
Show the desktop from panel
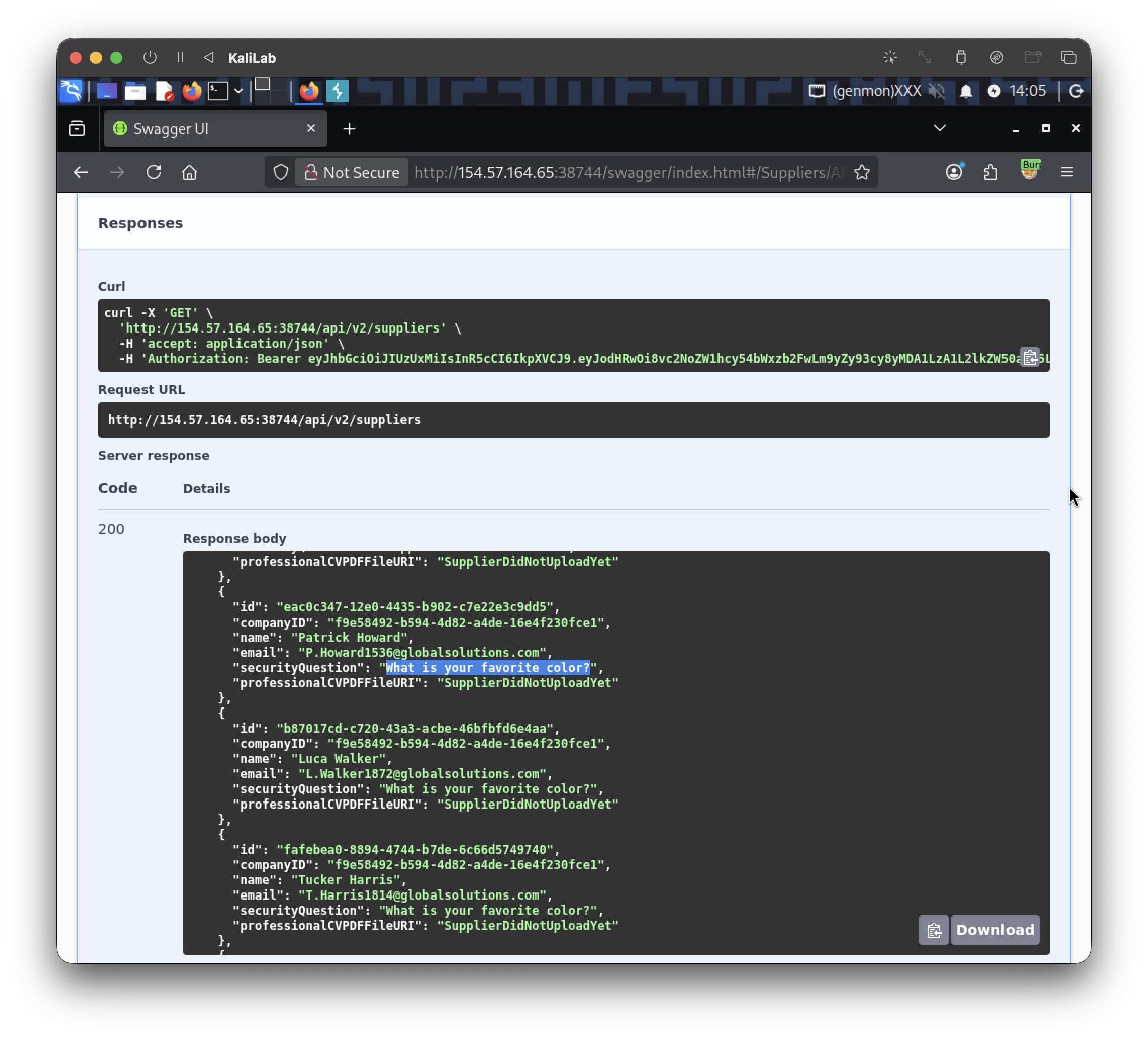[107, 91]
